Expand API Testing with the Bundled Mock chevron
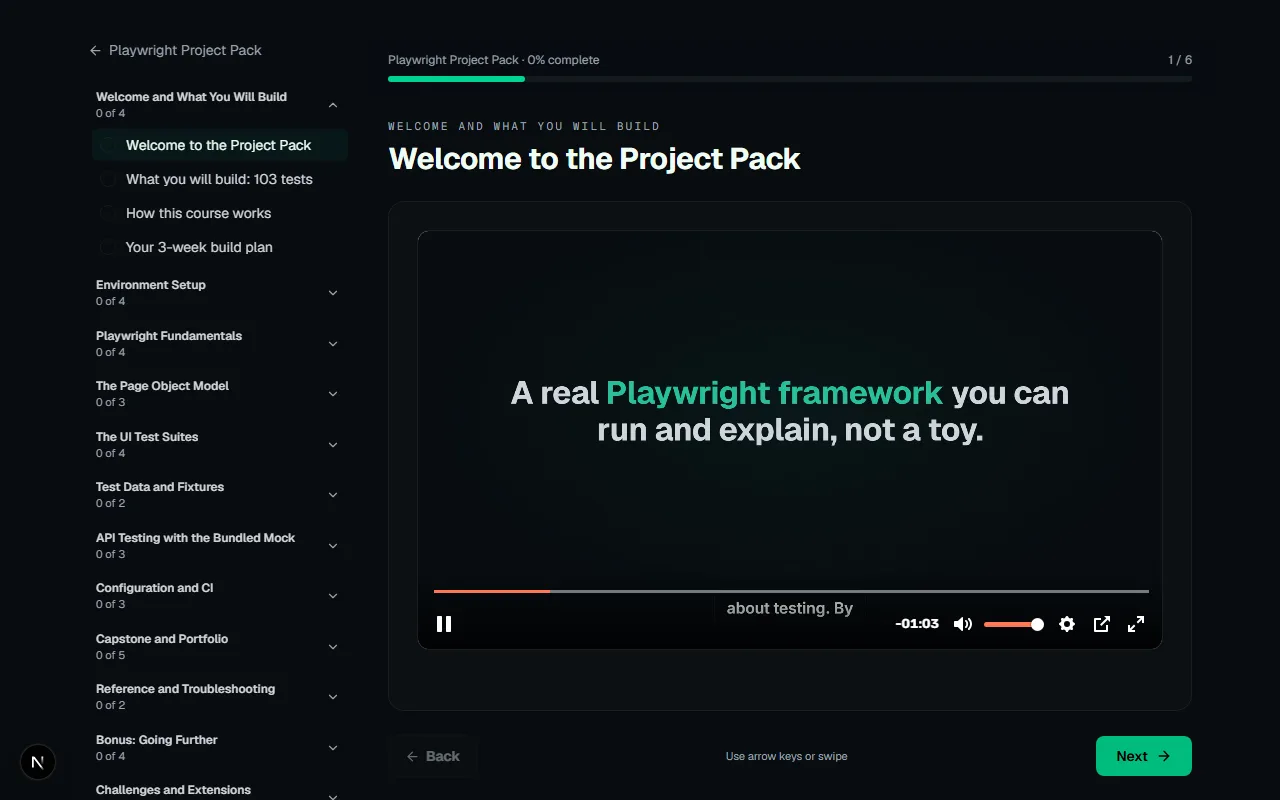This screenshot has width=1280, height=800. click(333, 546)
